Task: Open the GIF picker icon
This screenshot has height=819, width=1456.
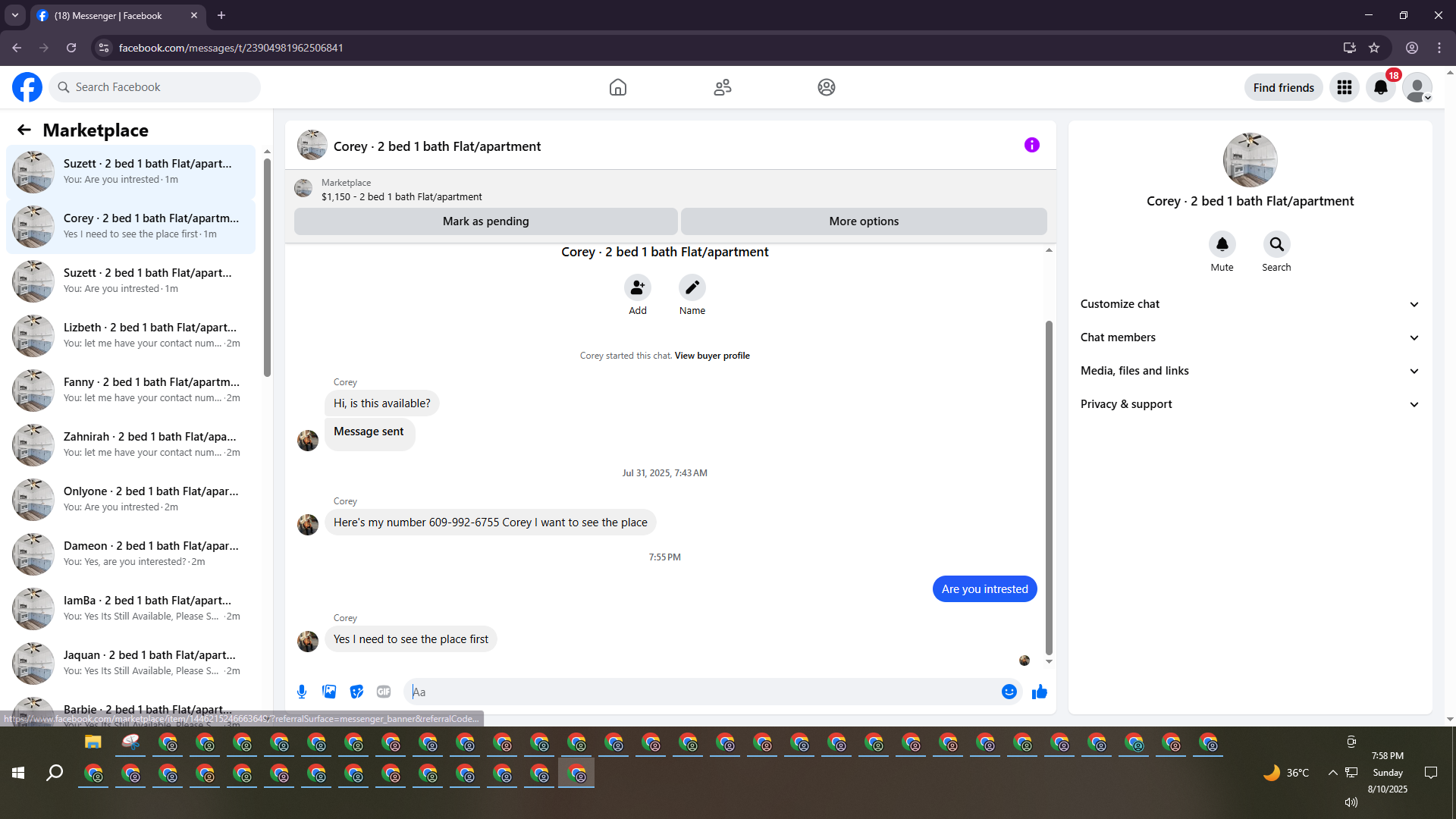Action: pos(384,692)
